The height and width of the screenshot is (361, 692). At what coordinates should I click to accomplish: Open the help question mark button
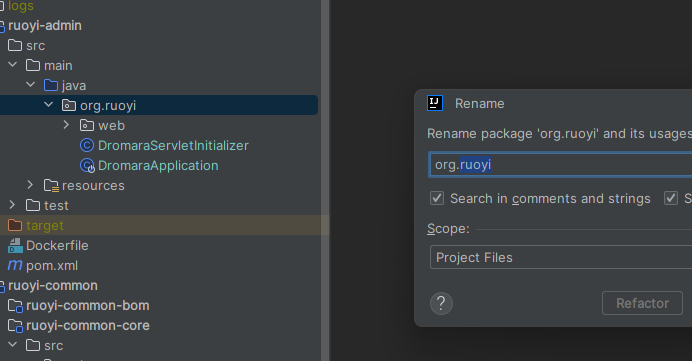tap(441, 304)
